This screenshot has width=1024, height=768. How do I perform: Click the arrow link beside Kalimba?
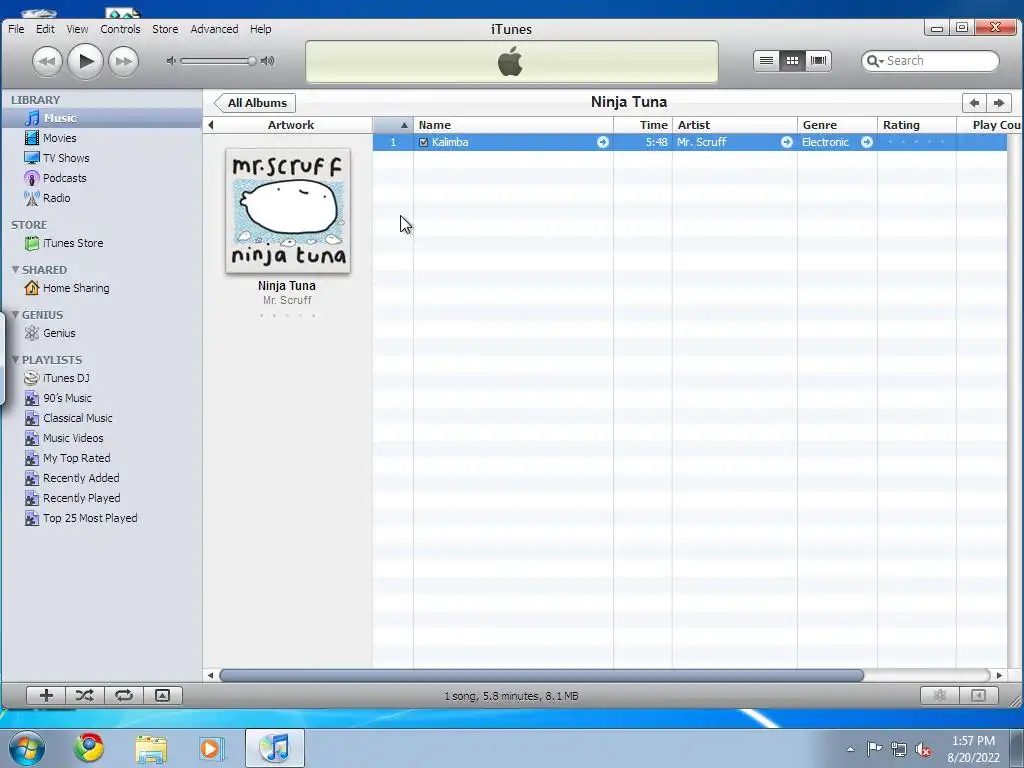coord(603,142)
